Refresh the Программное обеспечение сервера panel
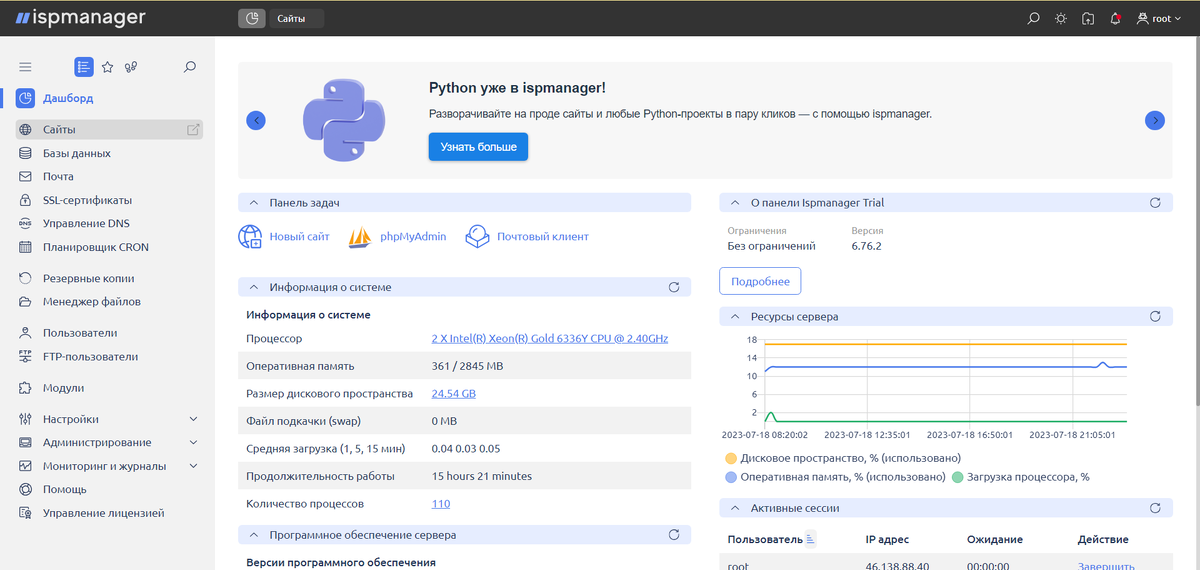 click(x=674, y=536)
